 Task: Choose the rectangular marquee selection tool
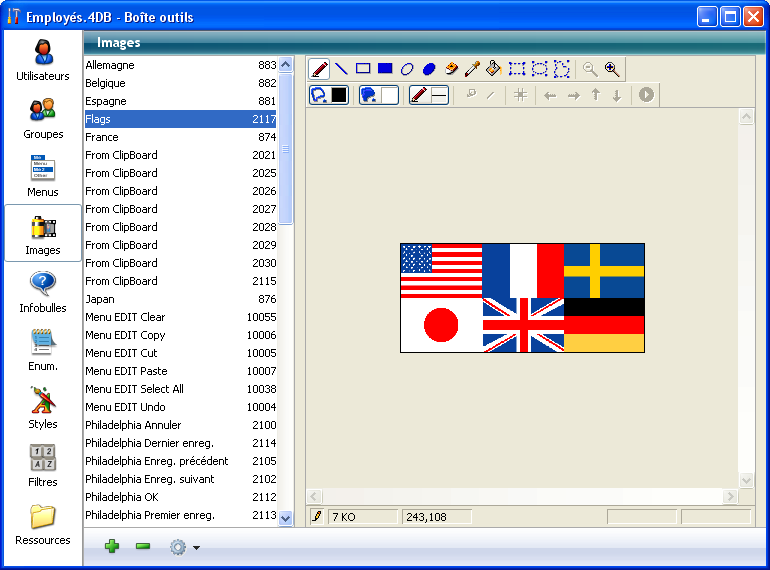click(517, 69)
